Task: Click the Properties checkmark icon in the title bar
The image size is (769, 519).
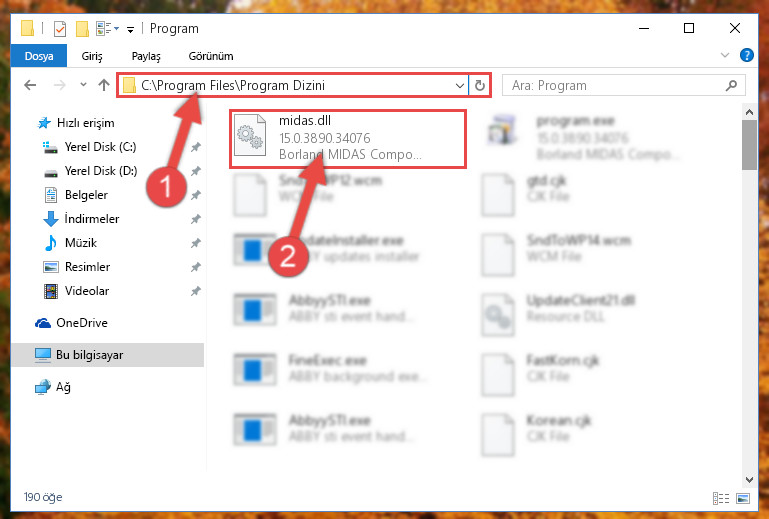Action: (59, 29)
